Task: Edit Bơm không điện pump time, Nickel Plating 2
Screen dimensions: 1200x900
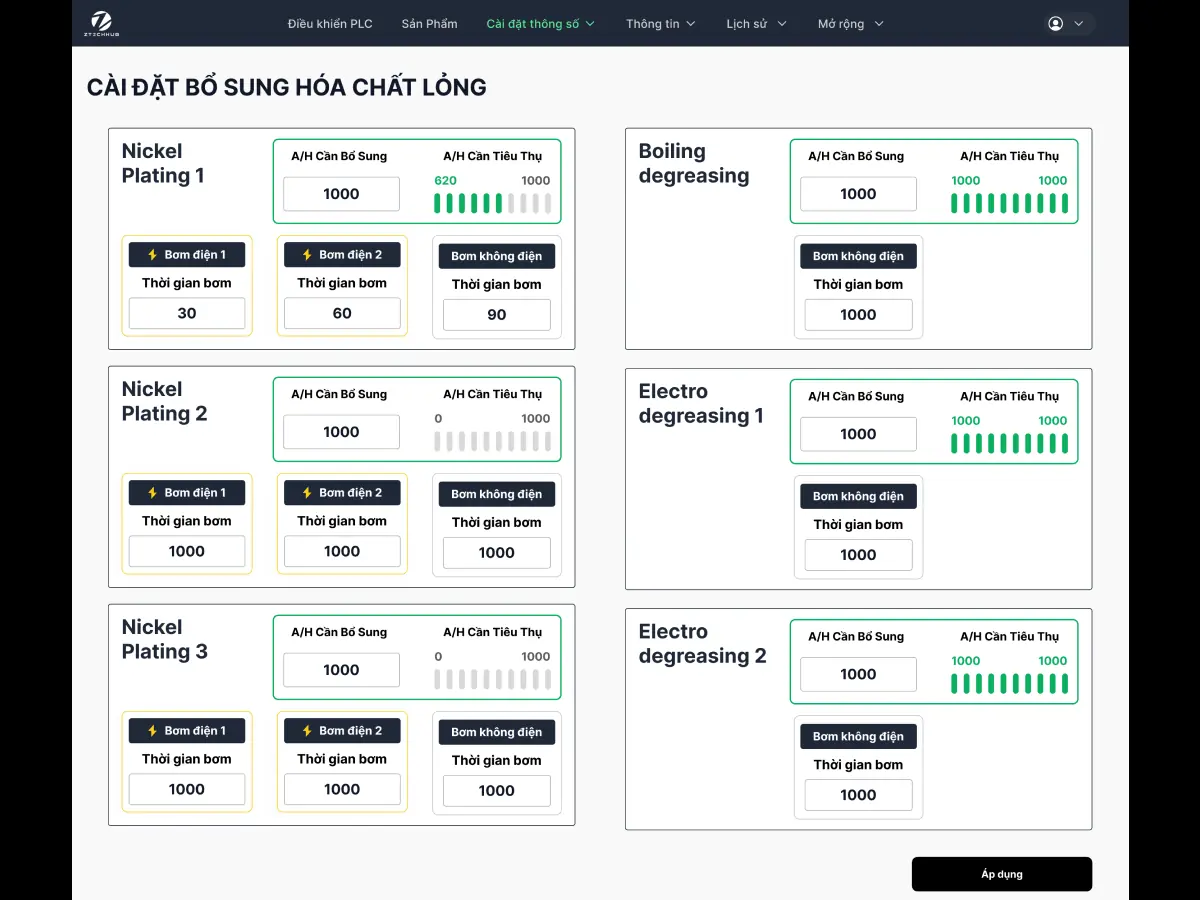Action: pyautogui.click(x=497, y=553)
